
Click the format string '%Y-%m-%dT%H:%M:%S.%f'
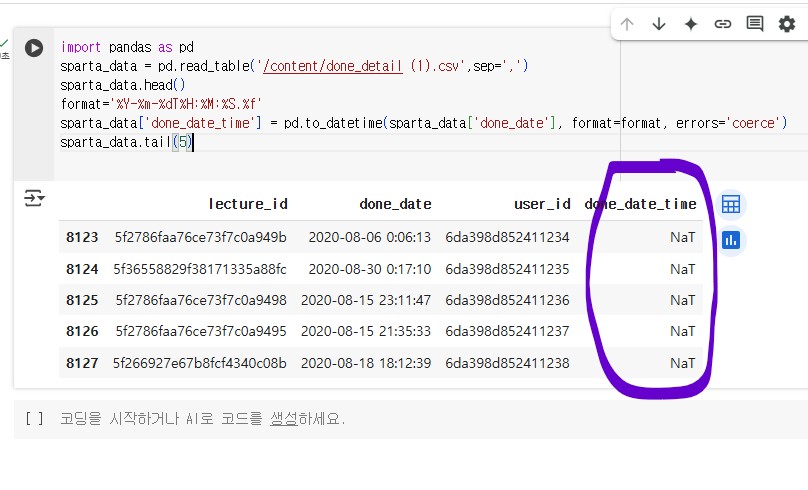click(x=186, y=104)
